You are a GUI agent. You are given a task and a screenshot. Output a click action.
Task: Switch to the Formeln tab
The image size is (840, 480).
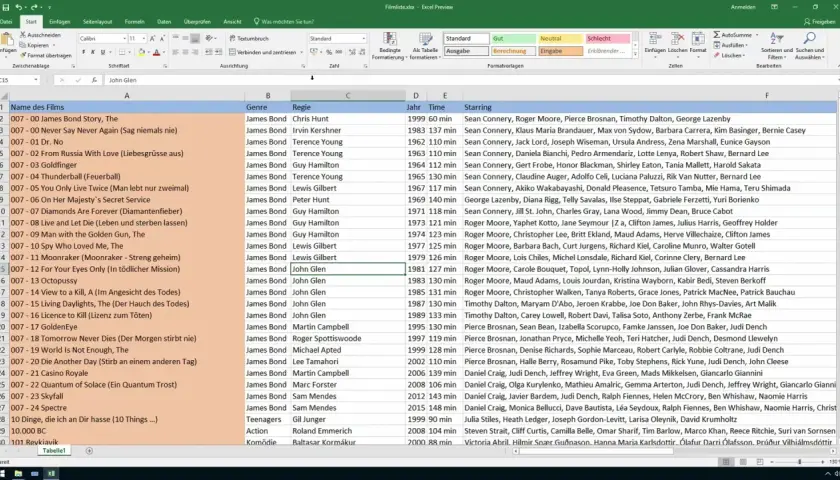(134, 22)
